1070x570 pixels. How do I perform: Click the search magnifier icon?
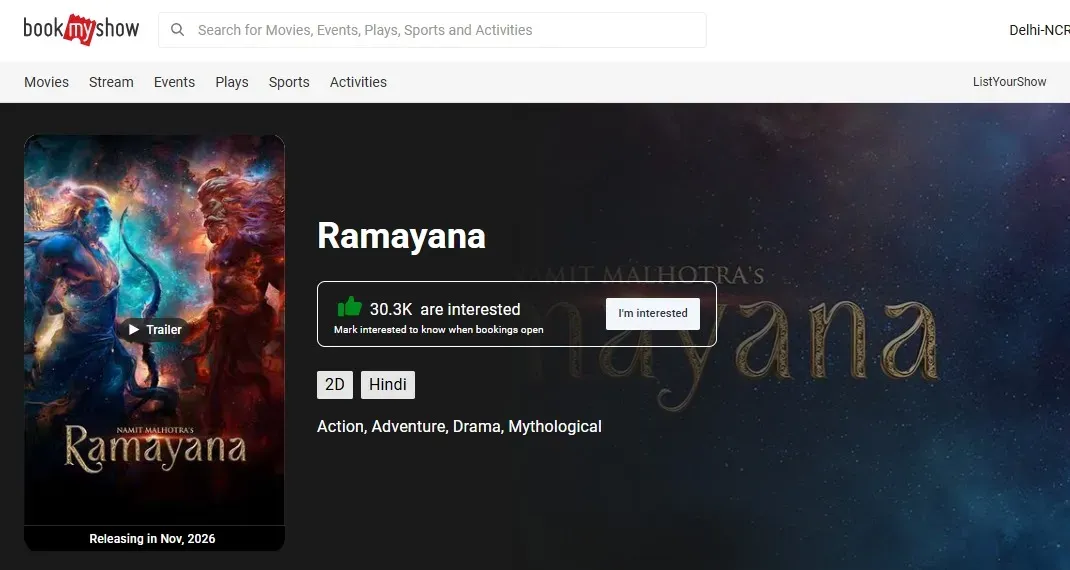[x=177, y=30]
